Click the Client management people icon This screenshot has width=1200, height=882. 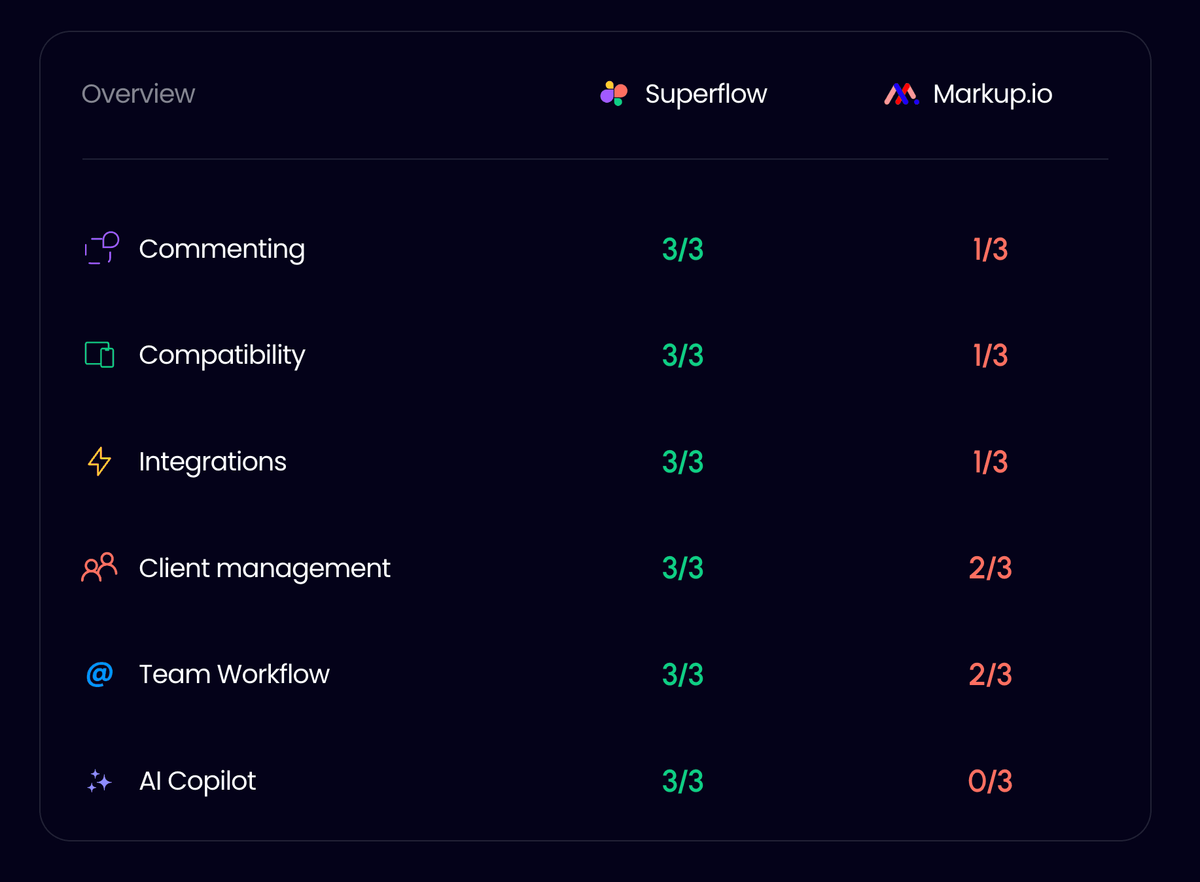[x=99, y=567]
